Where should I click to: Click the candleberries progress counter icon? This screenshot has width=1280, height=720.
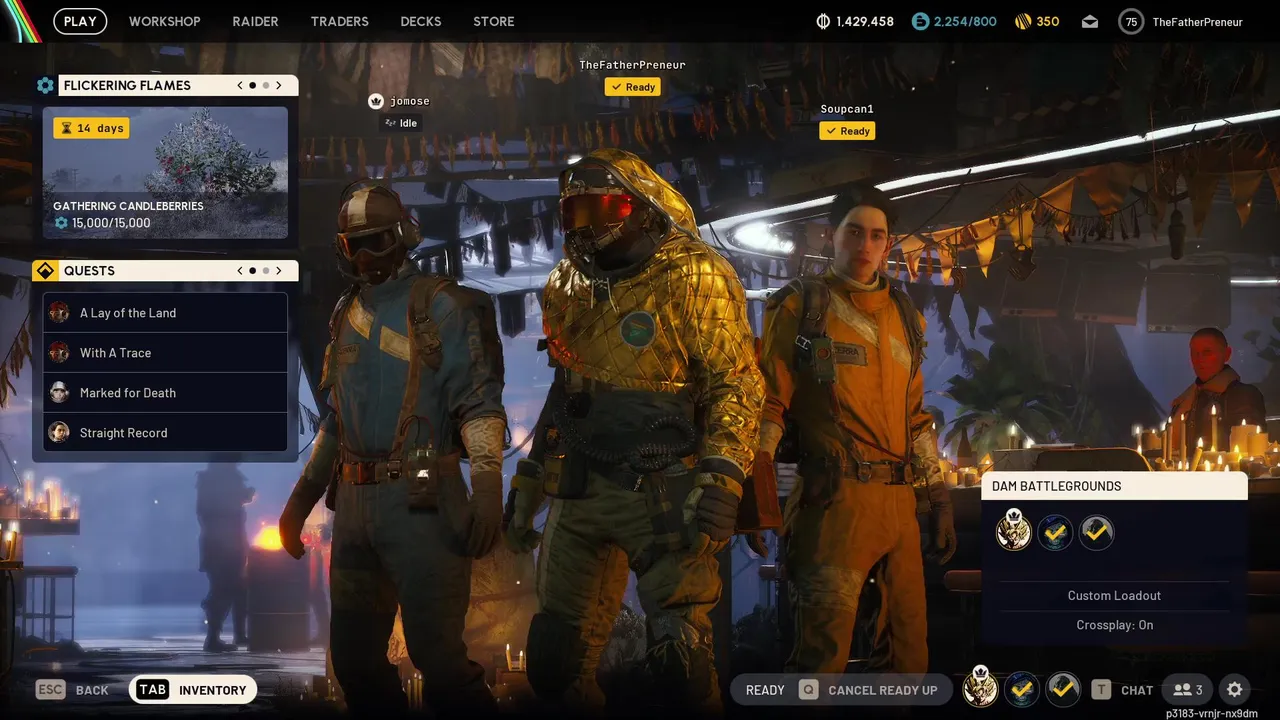(61, 223)
